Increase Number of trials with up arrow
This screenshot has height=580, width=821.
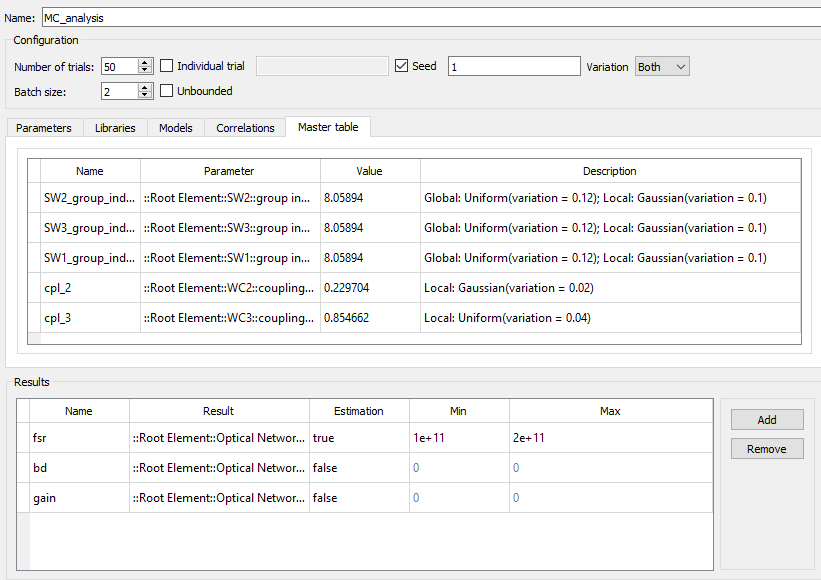(x=145, y=62)
